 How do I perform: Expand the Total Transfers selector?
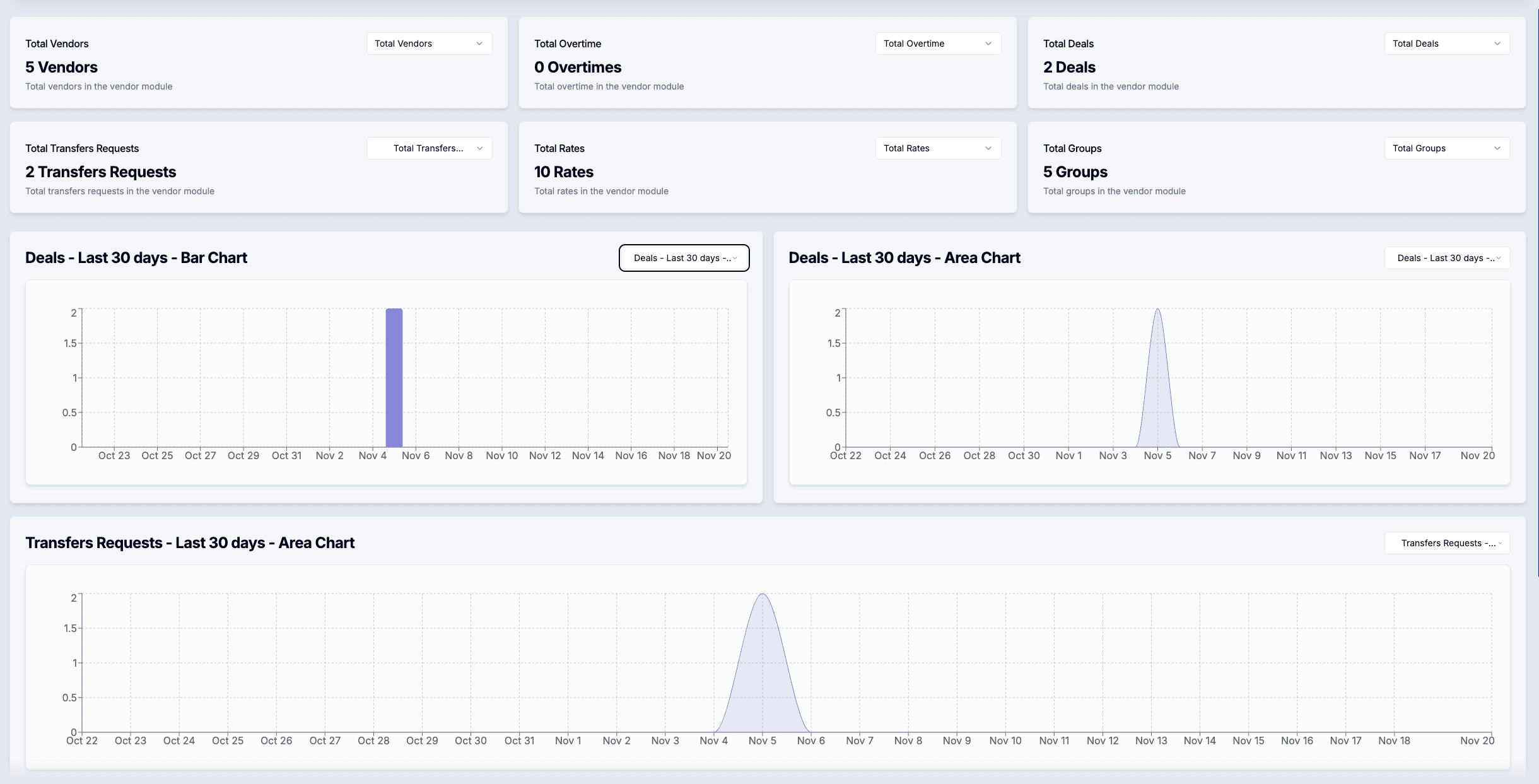tap(428, 148)
